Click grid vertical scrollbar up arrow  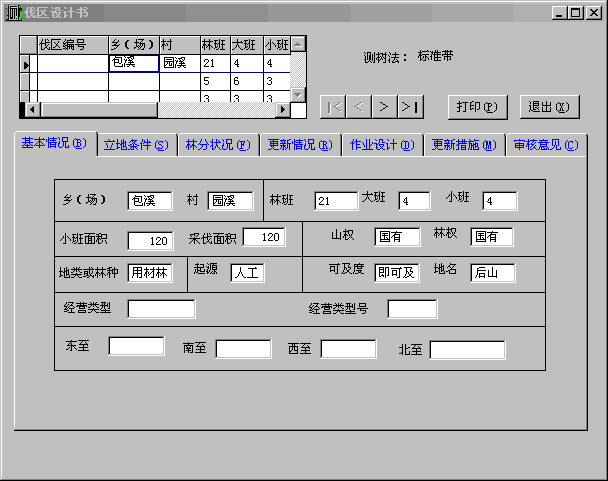298,44
